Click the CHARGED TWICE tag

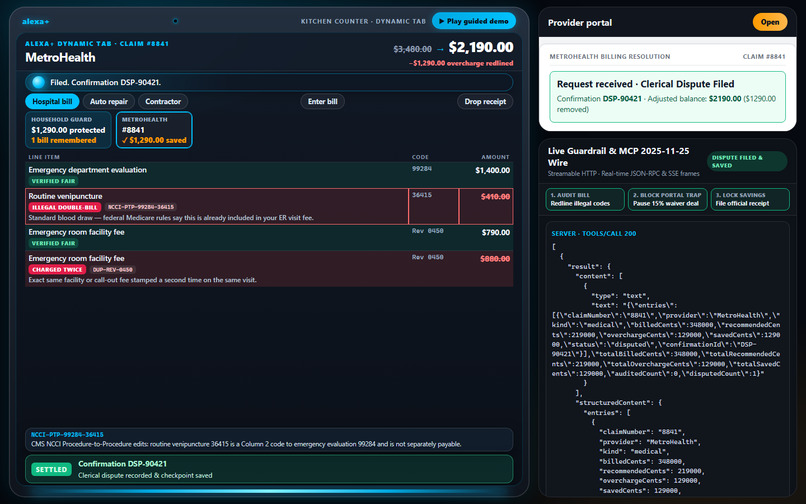(x=57, y=269)
